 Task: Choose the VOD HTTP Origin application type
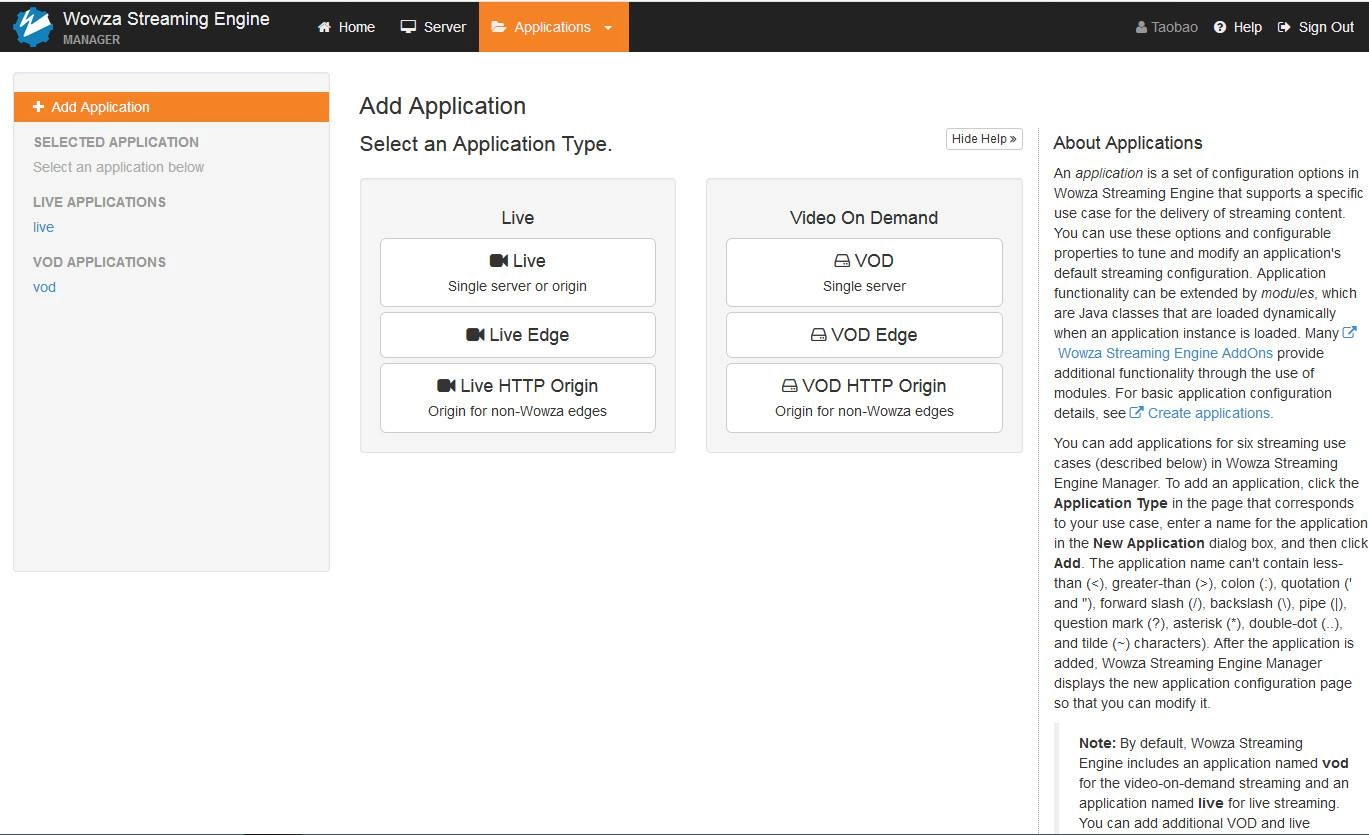pyautogui.click(x=864, y=397)
